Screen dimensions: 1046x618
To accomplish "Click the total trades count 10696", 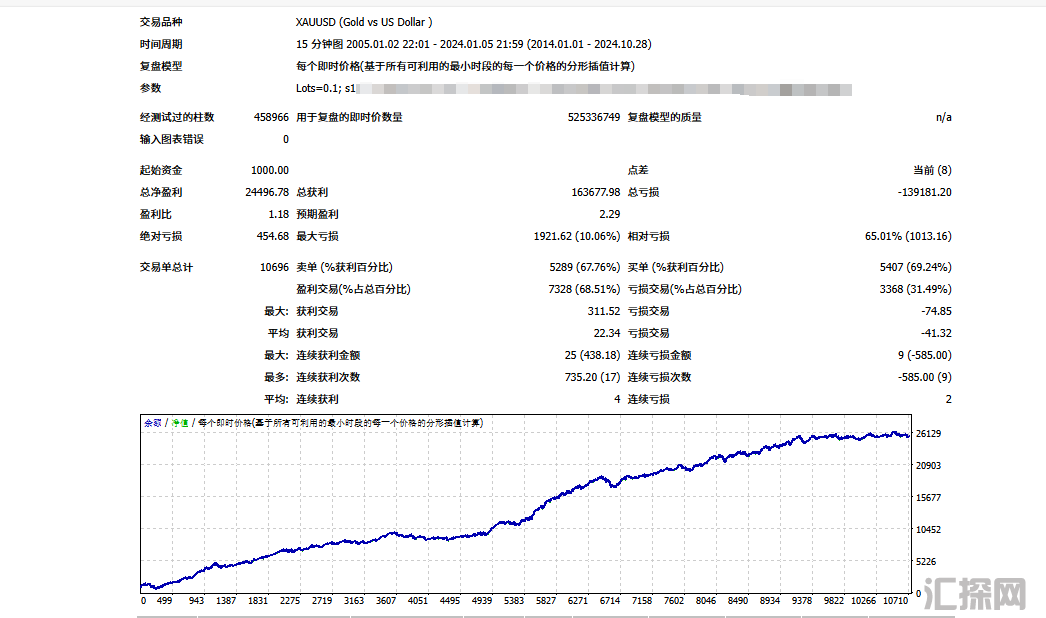I will point(273,267).
